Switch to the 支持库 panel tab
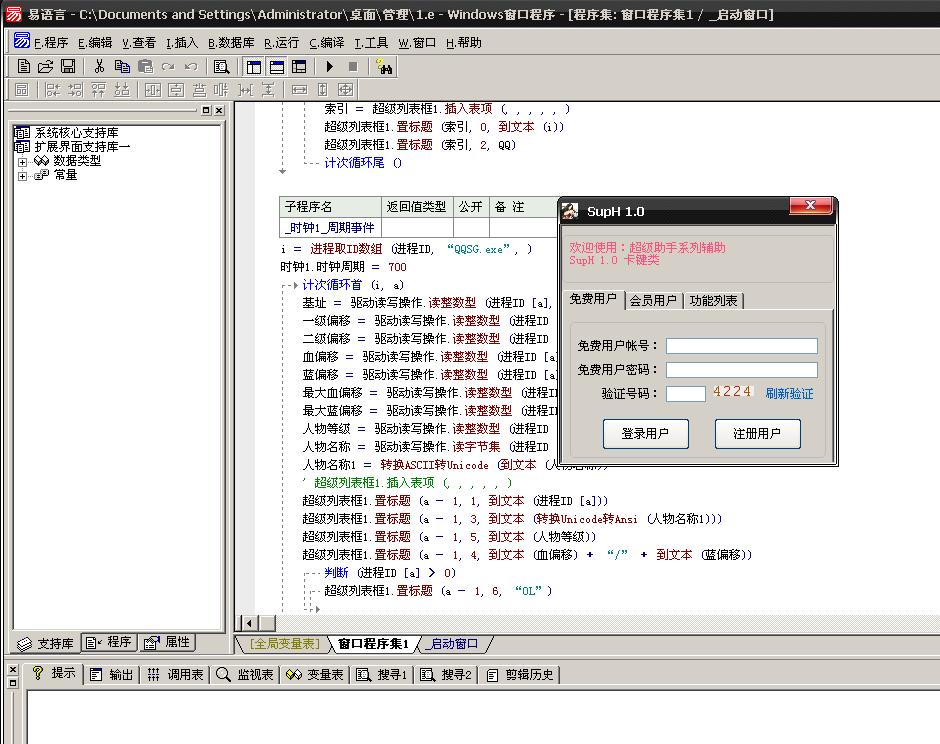Image resolution: width=940 pixels, height=744 pixels. click(45, 643)
